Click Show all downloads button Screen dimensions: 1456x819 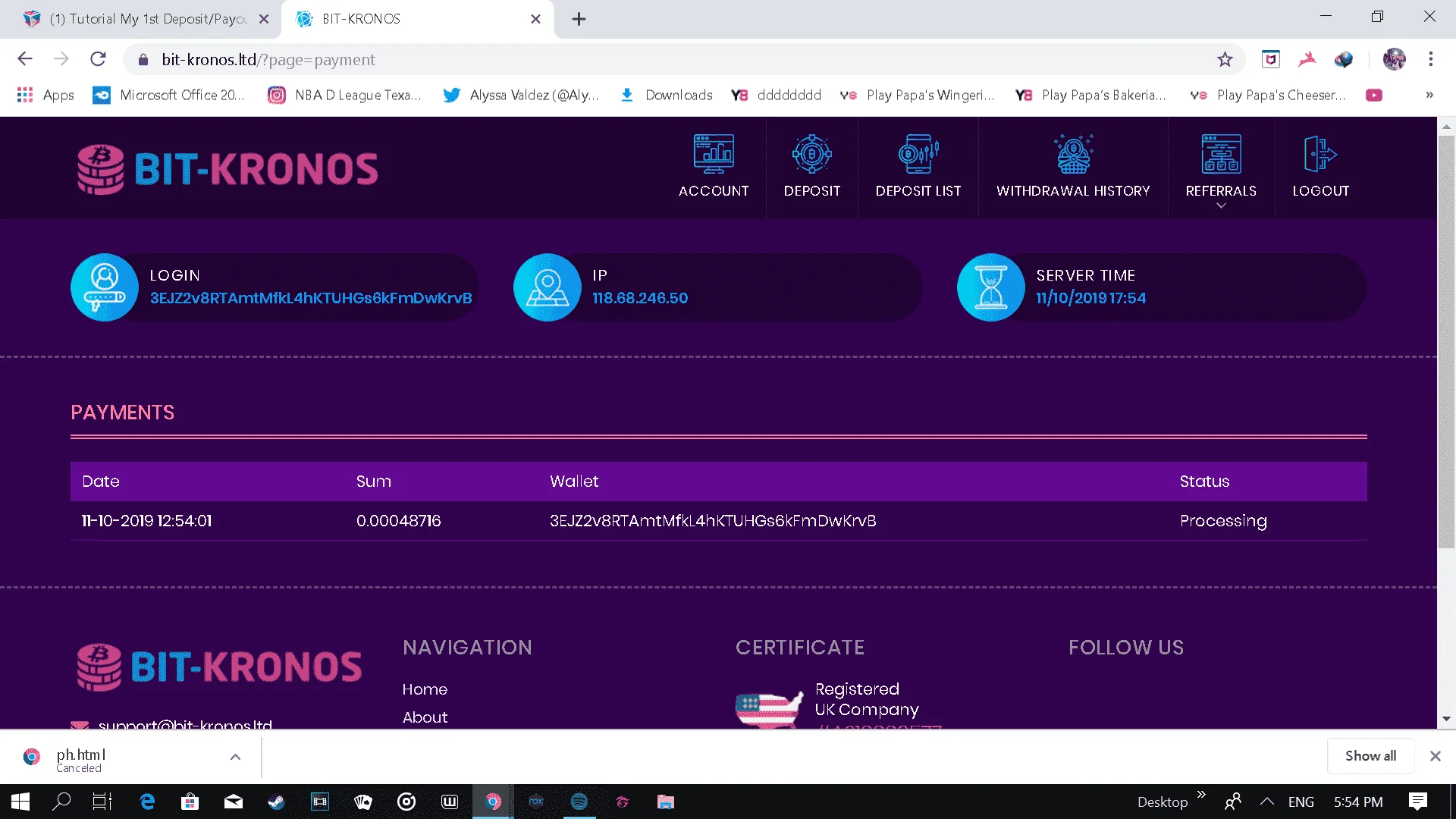pyautogui.click(x=1370, y=756)
